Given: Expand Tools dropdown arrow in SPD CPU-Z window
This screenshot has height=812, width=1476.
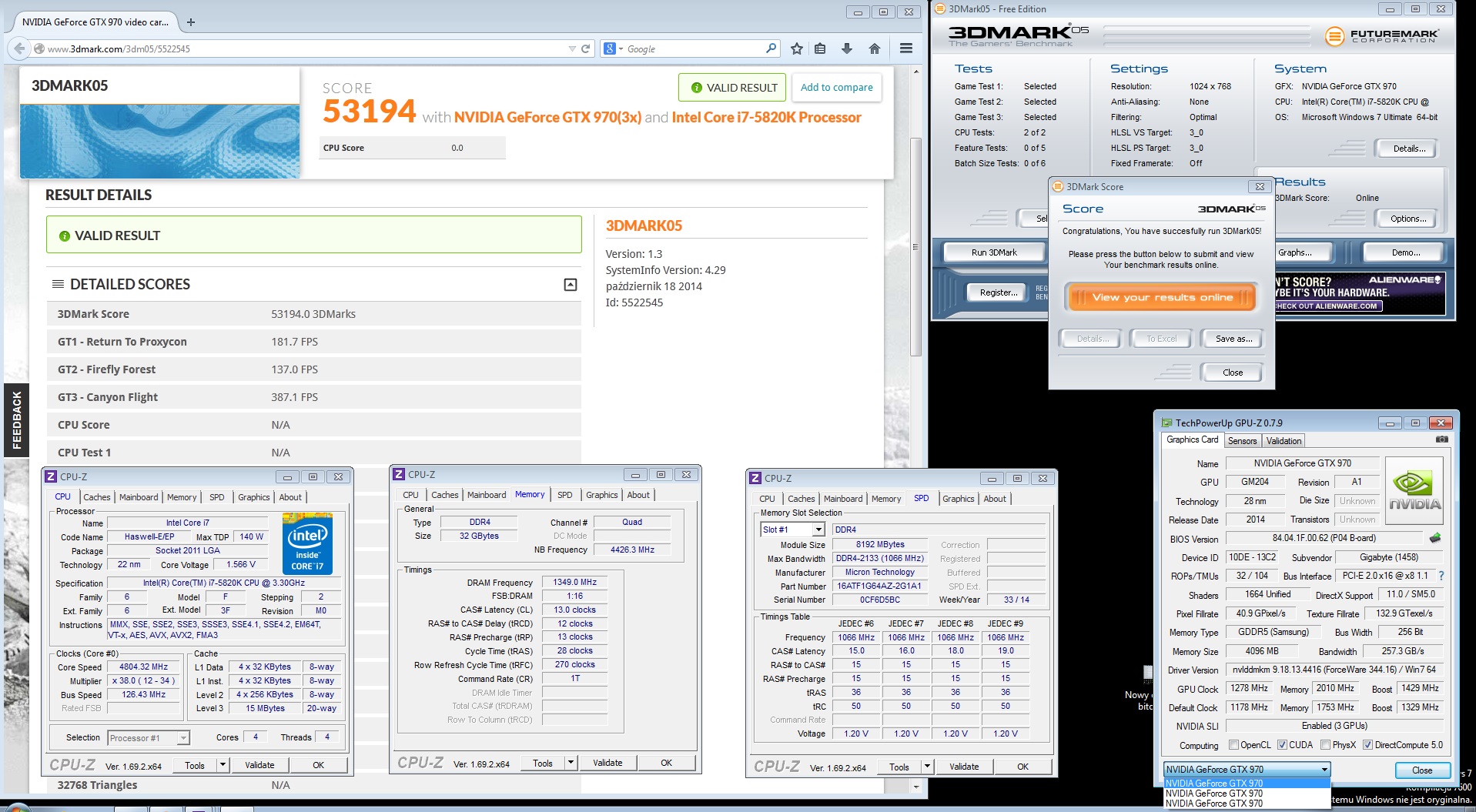Looking at the screenshot, I should pyautogui.click(x=927, y=767).
